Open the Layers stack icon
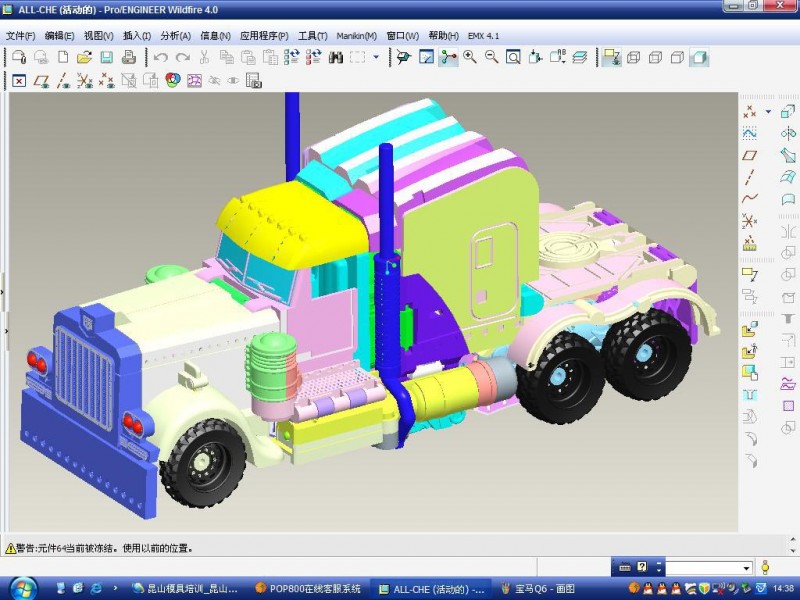Viewport: 800px width, 600px height. pyautogui.click(x=580, y=57)
